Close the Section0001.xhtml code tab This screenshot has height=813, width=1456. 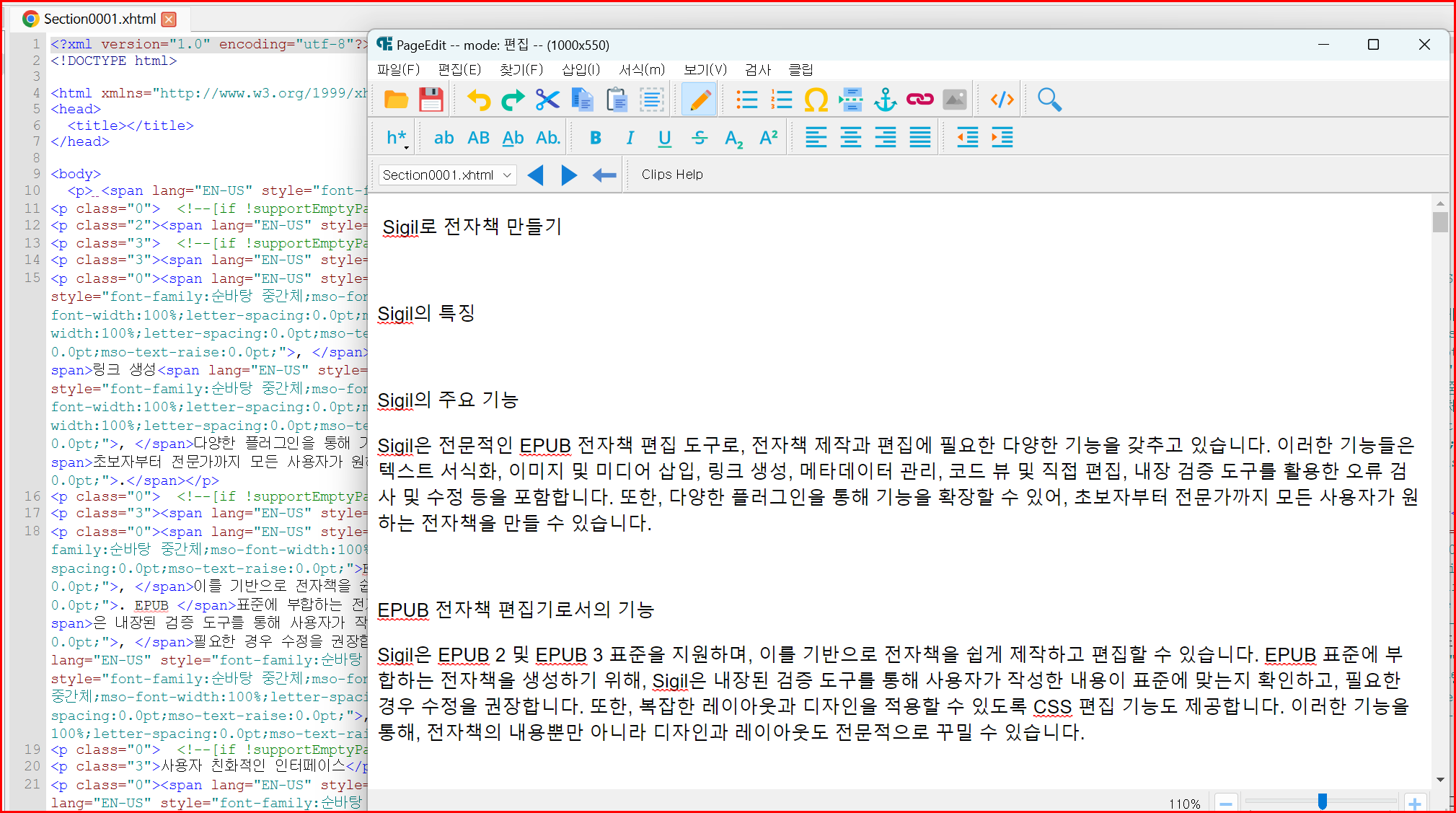(x=169, y=19)
